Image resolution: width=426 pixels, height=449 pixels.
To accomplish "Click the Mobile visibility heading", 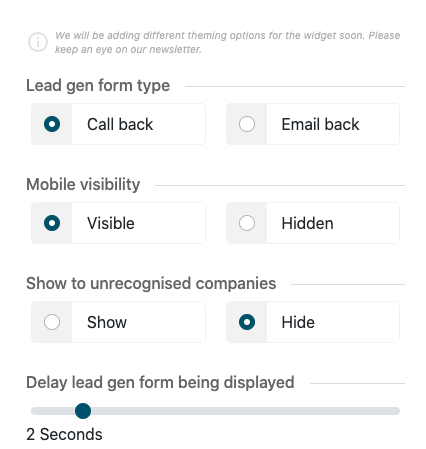I will 83,185.
